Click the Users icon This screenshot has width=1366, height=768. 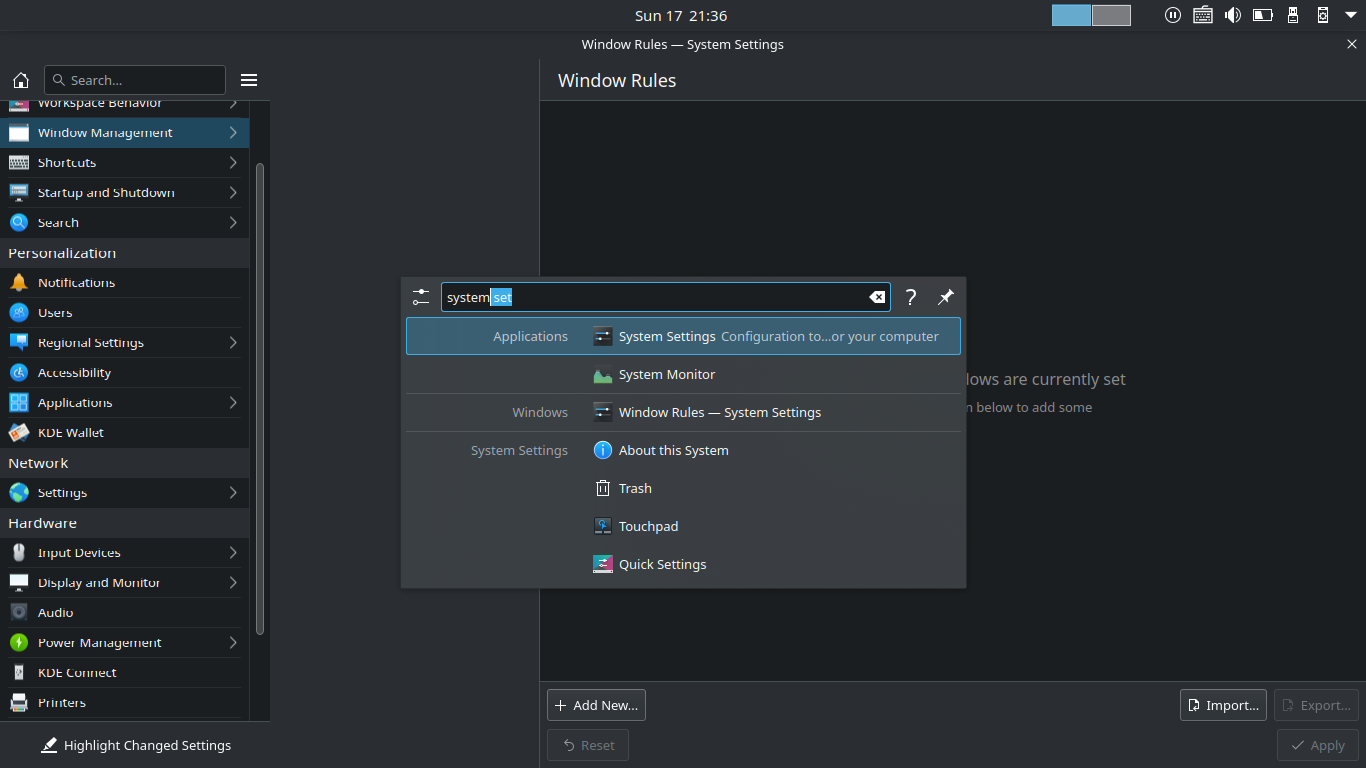[x=19, y=313]
